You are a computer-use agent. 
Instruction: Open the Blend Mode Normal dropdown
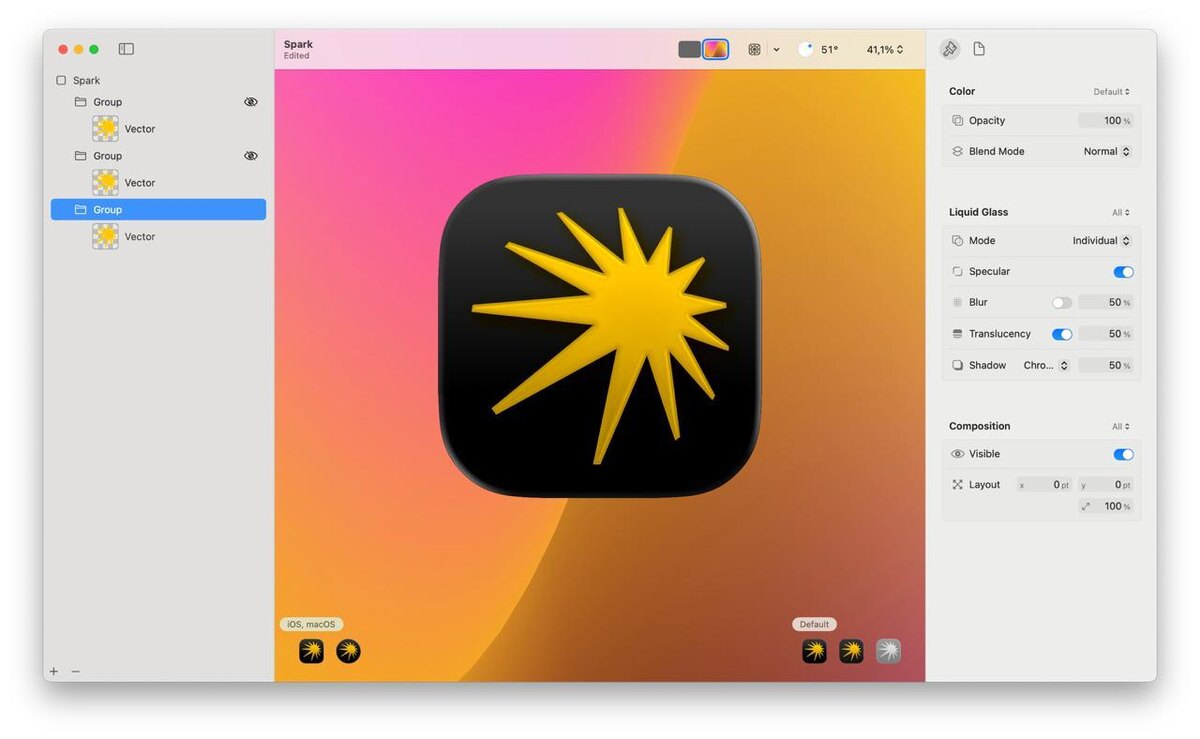point(1107,152)
